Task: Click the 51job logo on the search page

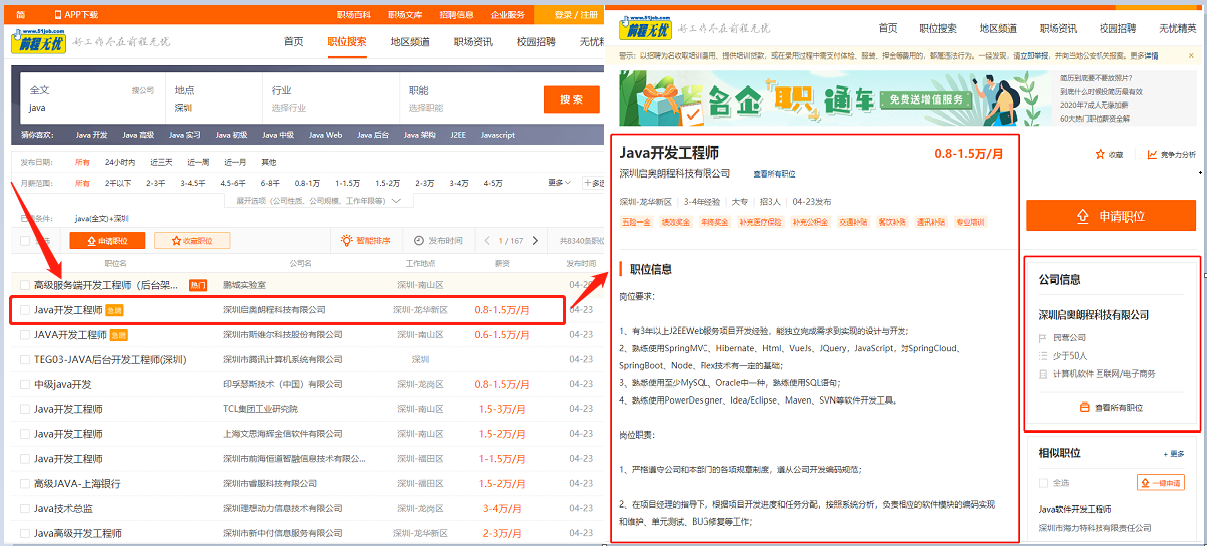Action: click(38, 41)
